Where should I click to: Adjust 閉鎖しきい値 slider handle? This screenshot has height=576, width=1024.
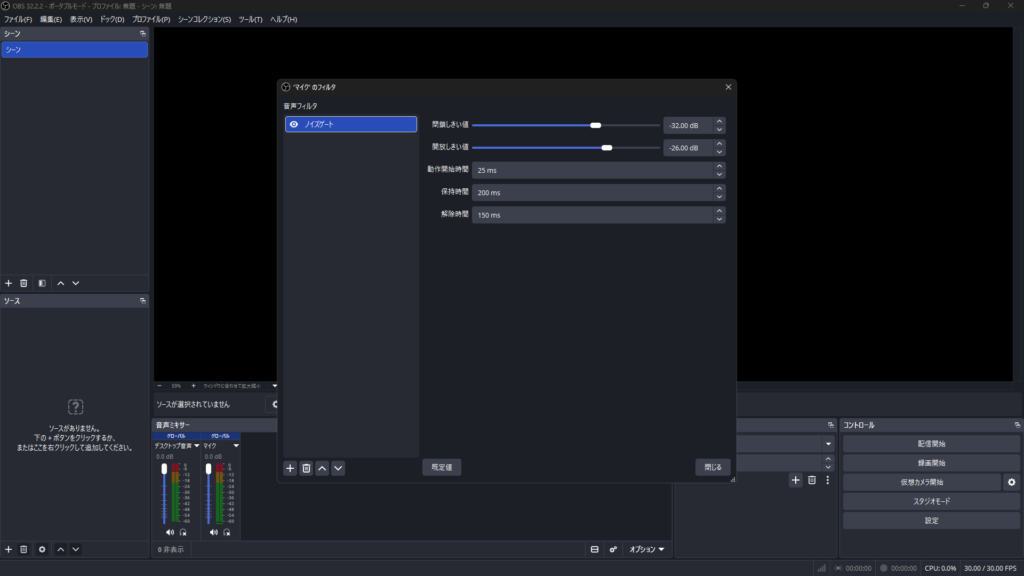coord(596,125)
